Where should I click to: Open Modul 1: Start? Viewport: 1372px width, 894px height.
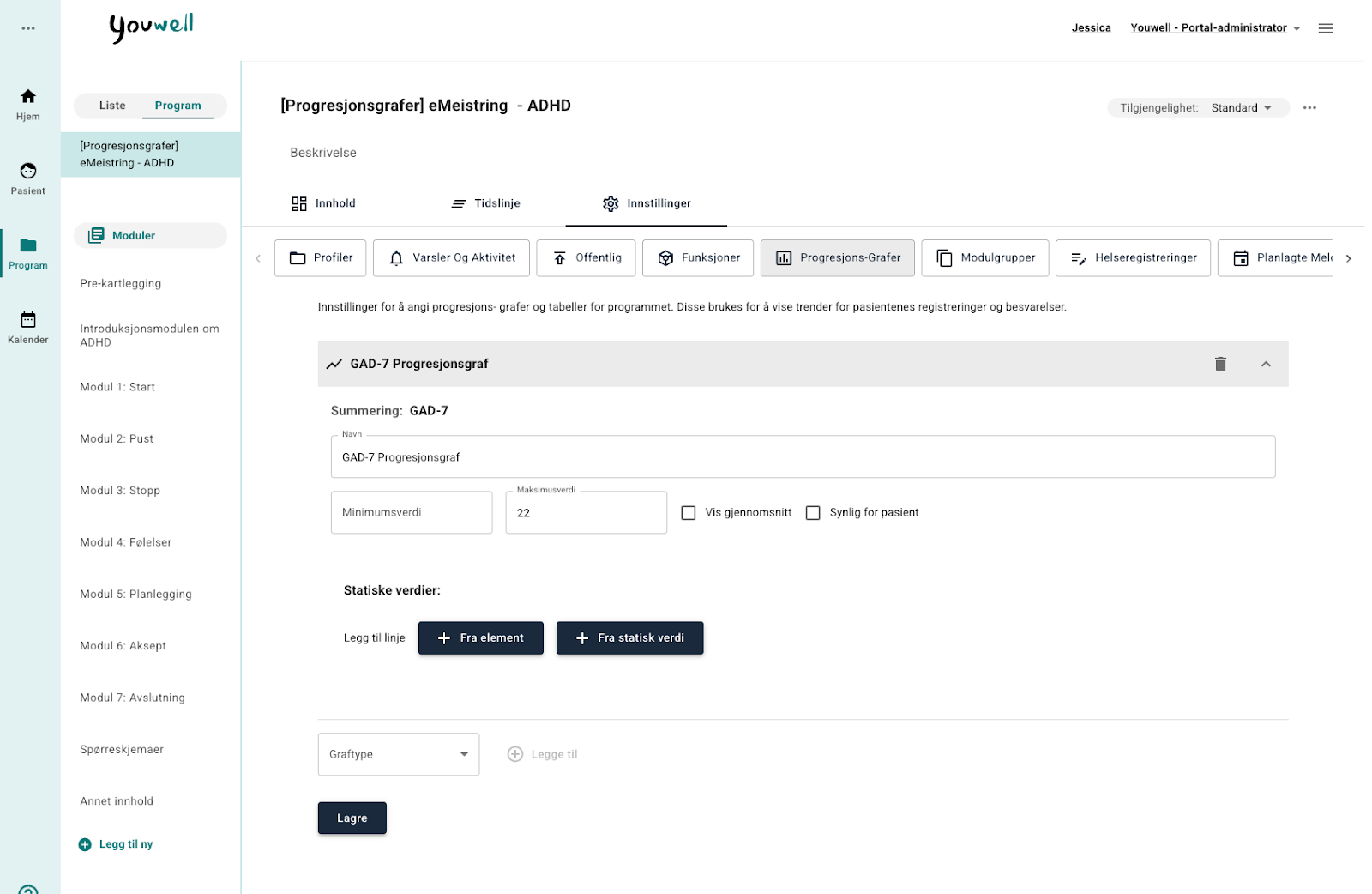point(117,387)
